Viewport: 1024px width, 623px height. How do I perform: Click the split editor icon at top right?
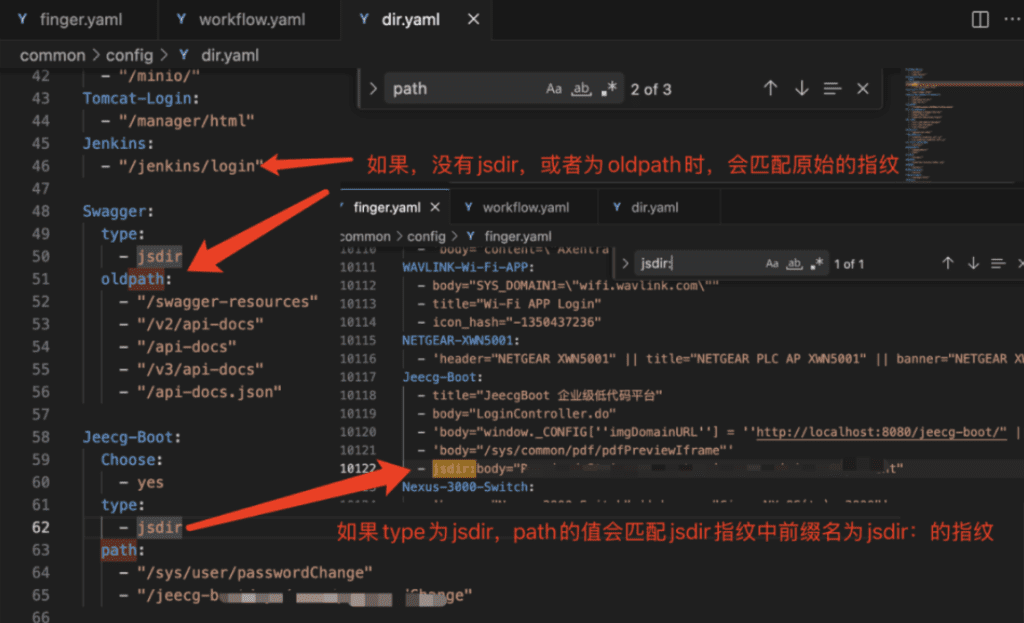(980, 19)
